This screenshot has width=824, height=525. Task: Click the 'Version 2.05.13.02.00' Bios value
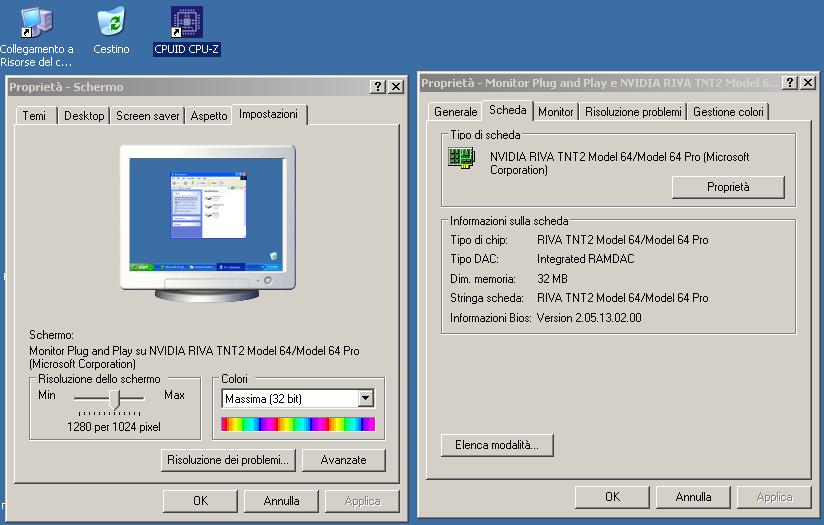coord(589,318)
